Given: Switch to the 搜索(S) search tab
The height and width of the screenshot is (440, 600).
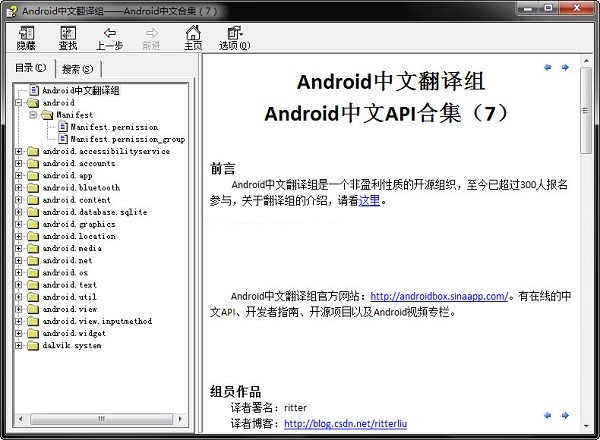Looking at the screenshot, I should click(78, 69).
